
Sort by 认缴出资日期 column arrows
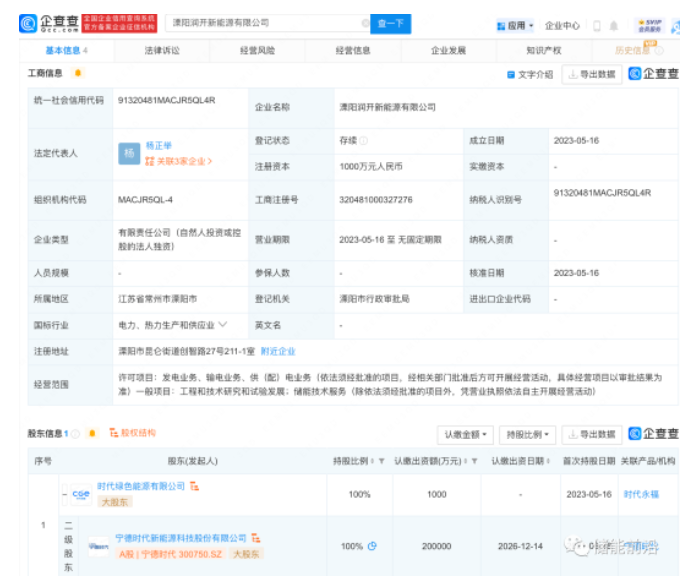click(548, 461)
